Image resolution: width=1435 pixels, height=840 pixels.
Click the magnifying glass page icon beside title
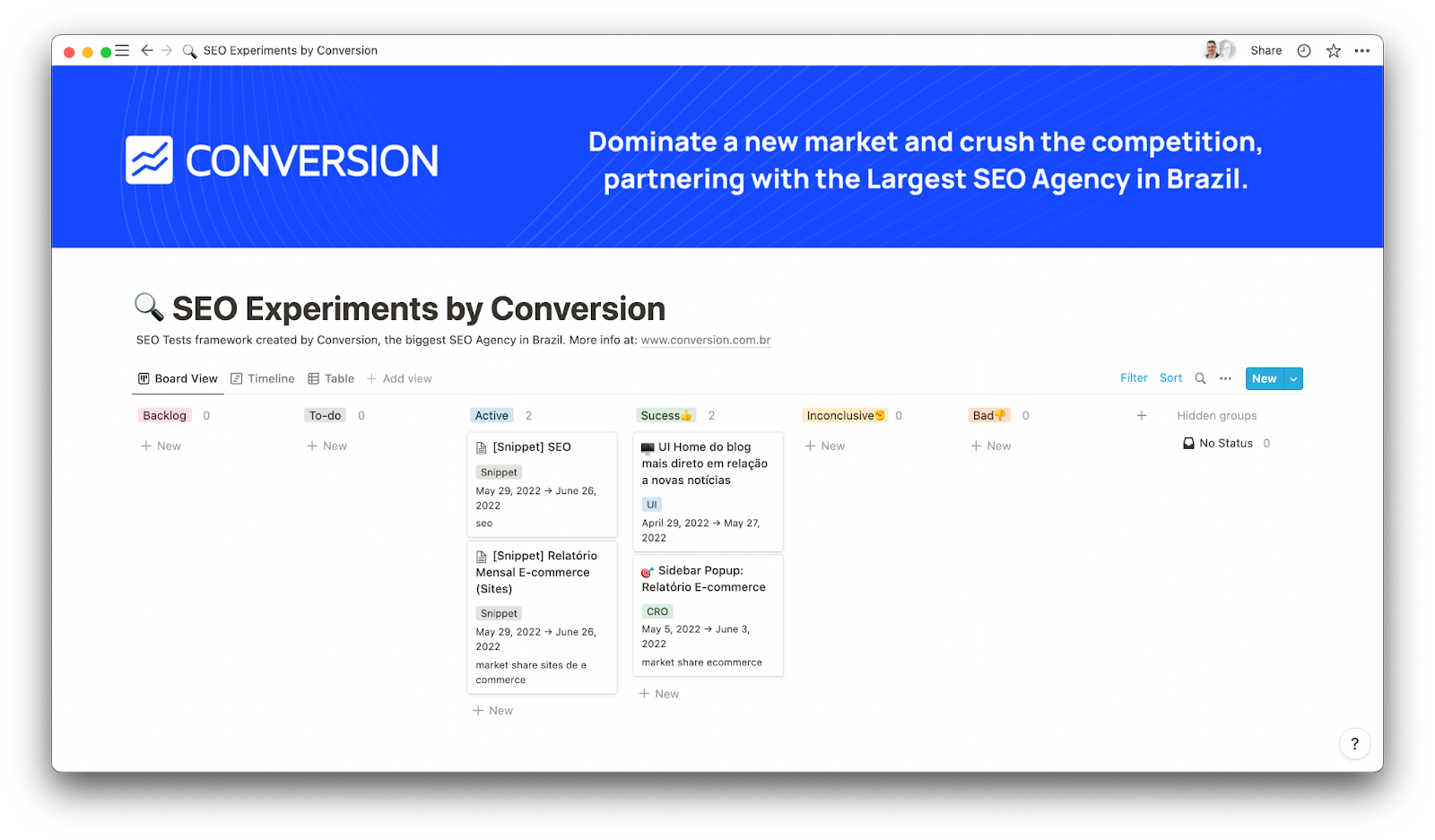(149, 307)
